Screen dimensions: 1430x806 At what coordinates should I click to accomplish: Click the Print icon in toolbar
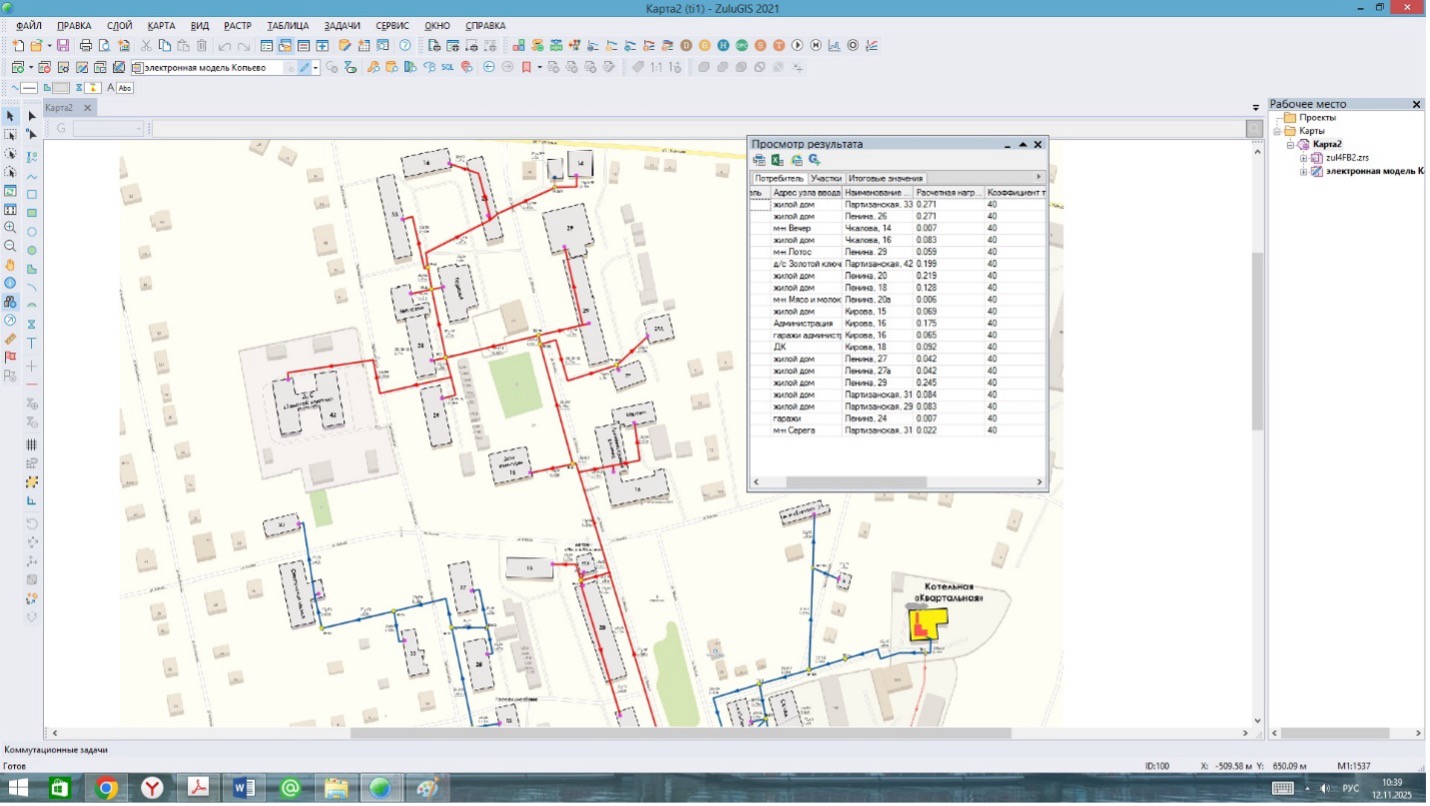point(86,46)
